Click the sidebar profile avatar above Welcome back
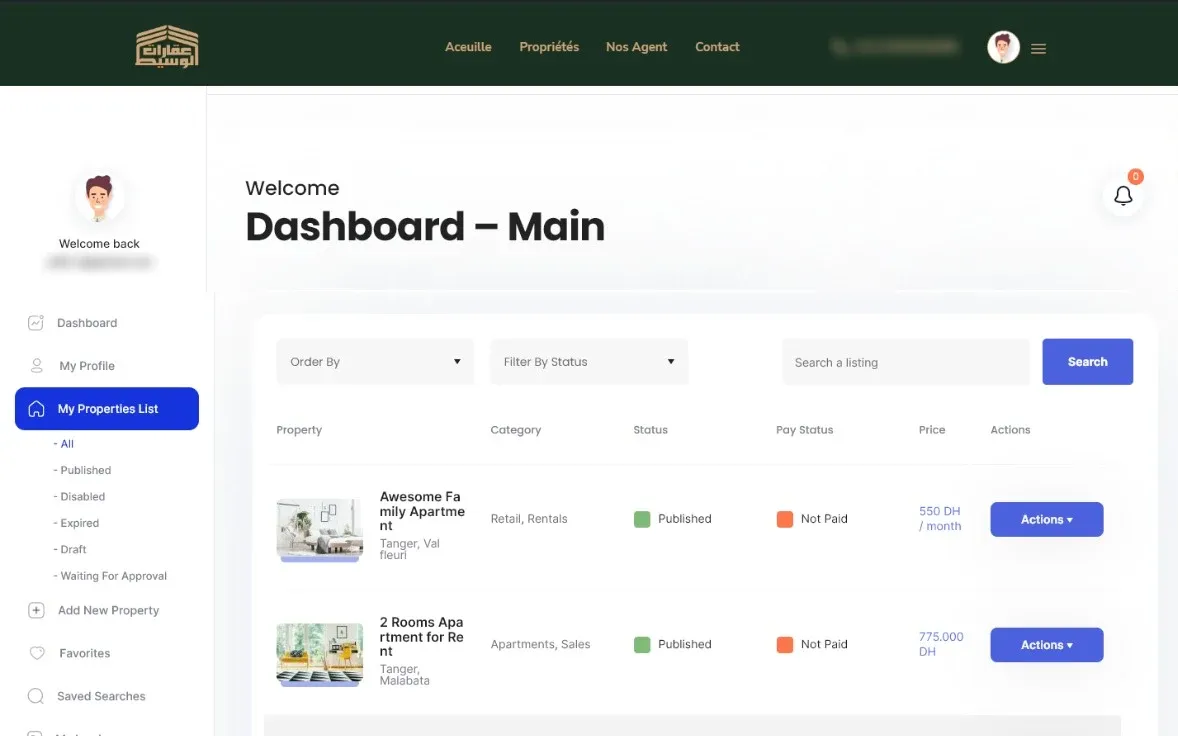 click(99, 198)
